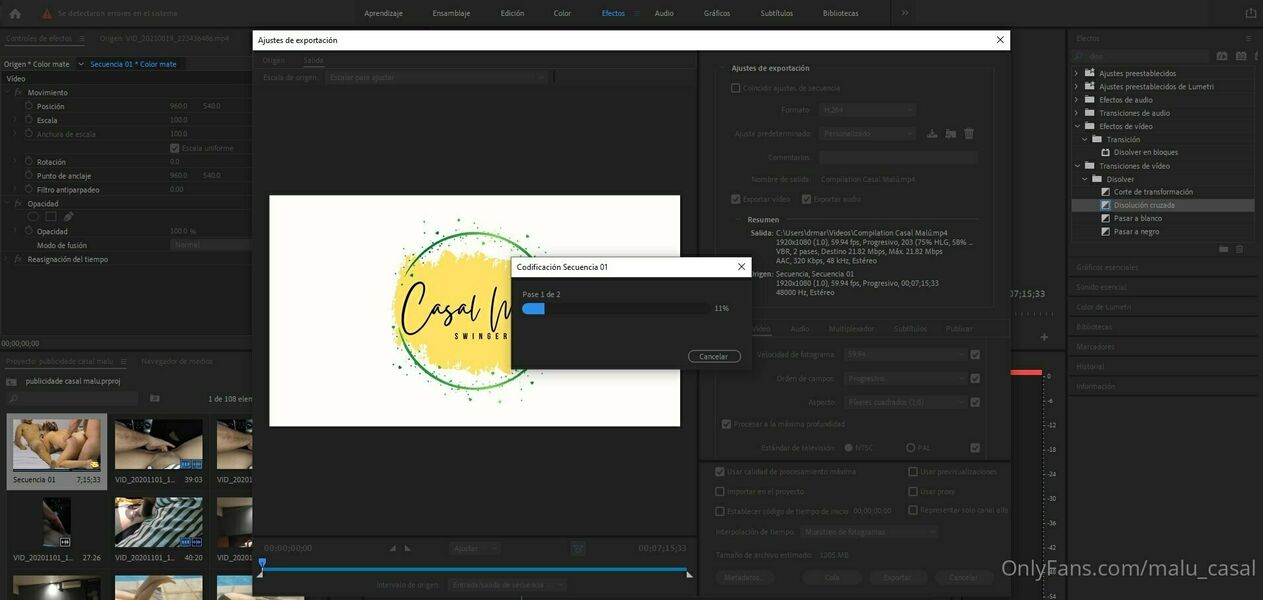This screenshot has height=600, width=1263.
Task: Select the pen mask tool under Opacidad
Action: coord(68,216)
